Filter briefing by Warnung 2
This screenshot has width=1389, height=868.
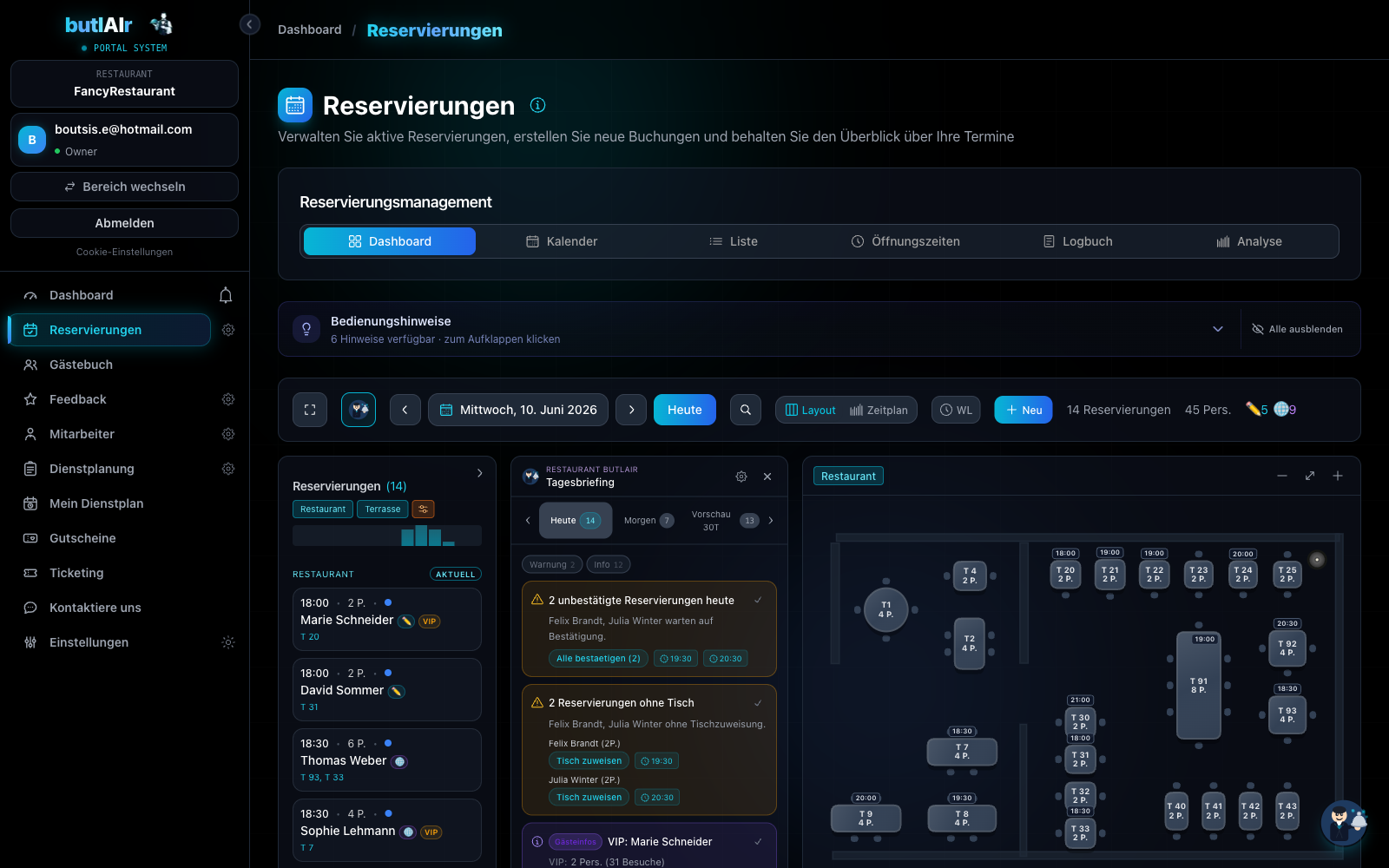552,564
